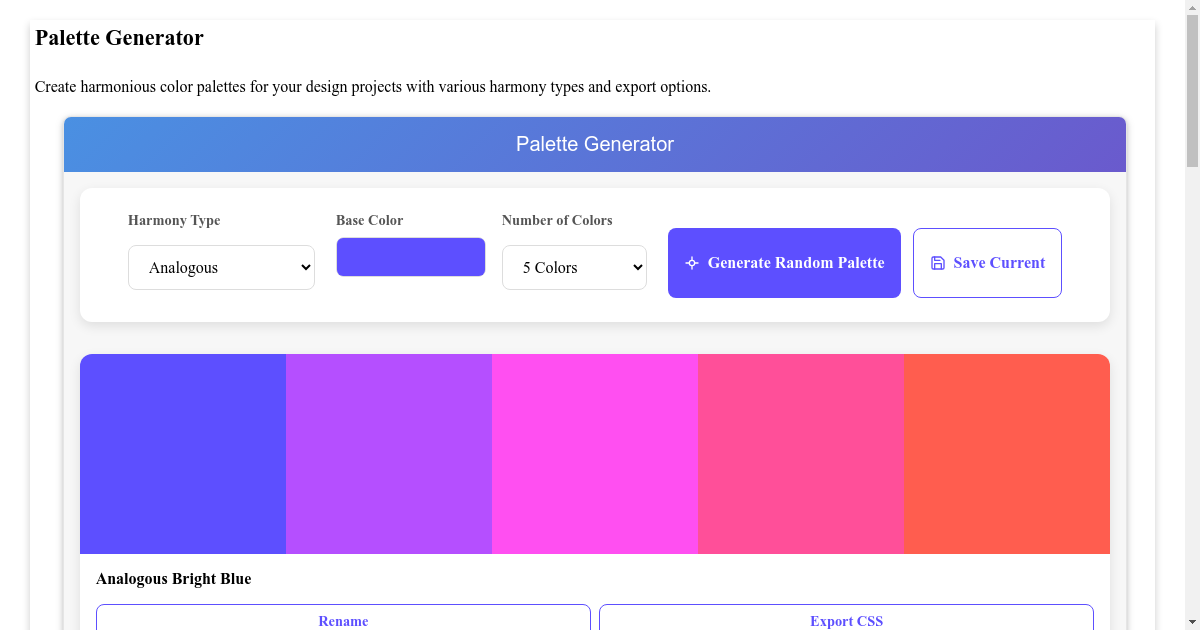
Task: Select the pink swatch in the palette
Action: (x=801, y=453)
